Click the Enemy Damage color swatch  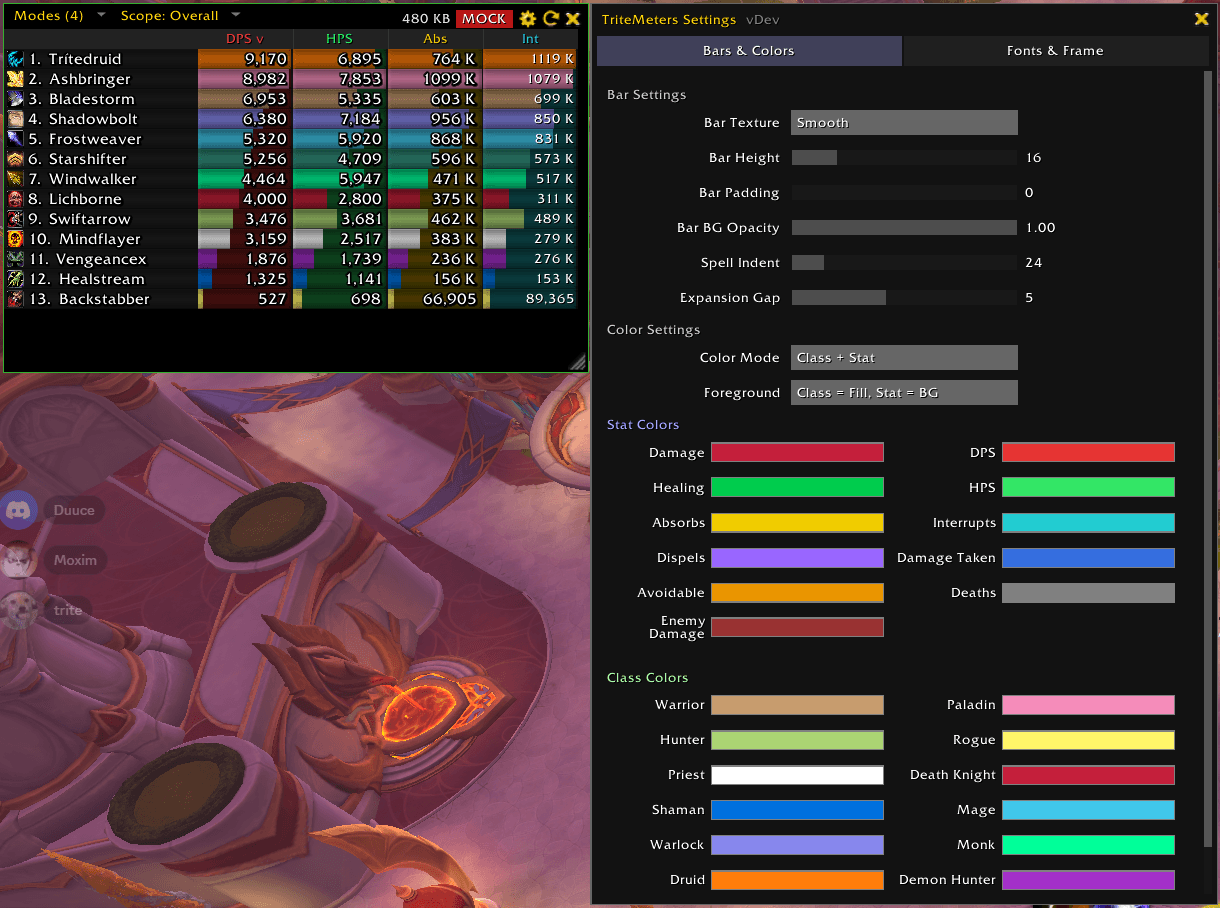[x=797, y=628]
